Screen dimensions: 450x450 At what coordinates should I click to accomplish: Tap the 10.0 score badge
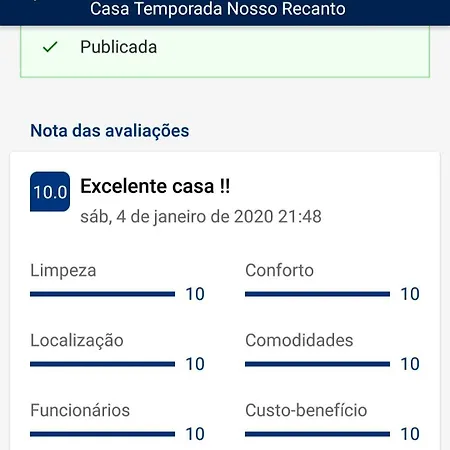point(50,192)
